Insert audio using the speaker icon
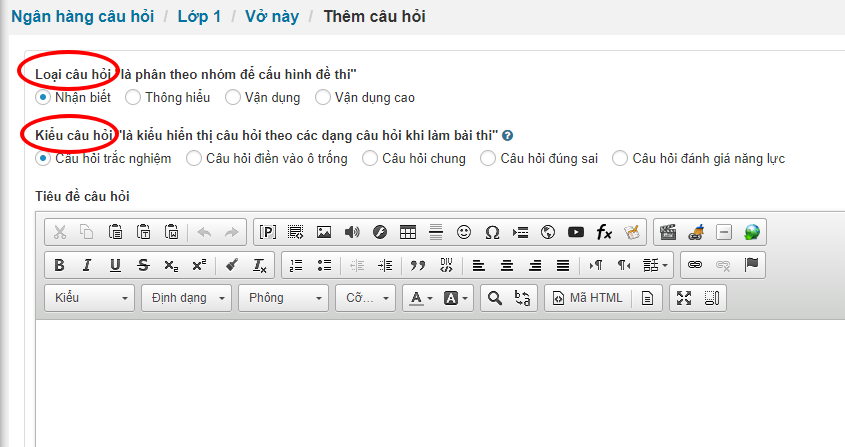 [x=352, y=232]
